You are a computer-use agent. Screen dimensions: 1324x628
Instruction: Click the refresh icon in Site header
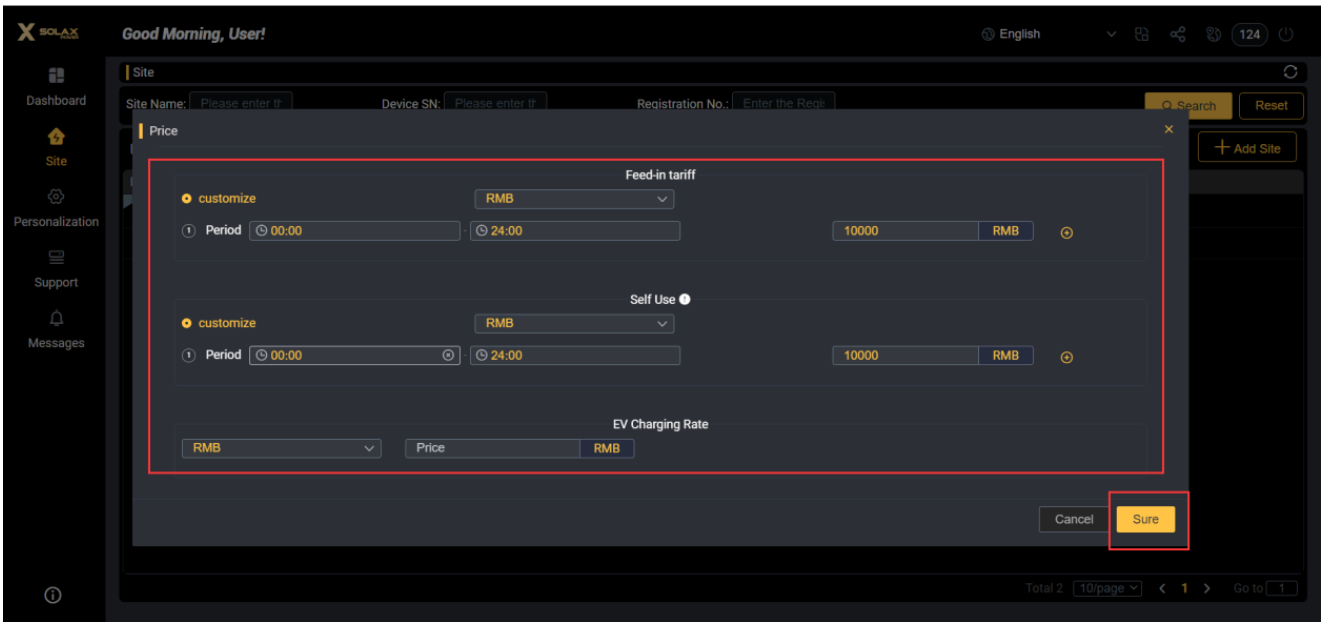1289,72
